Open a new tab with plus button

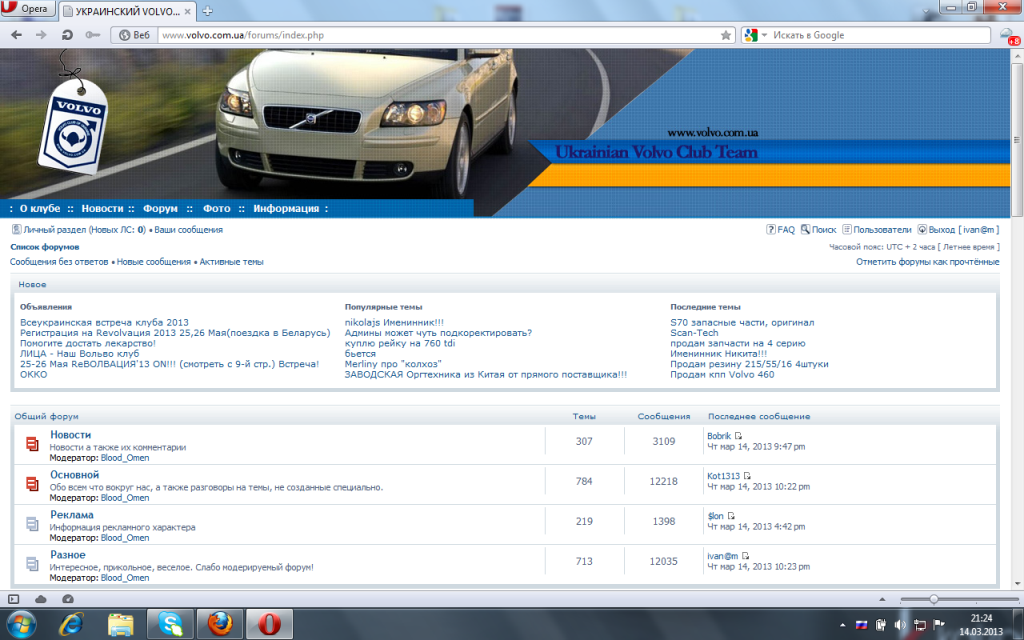click(x=207, y=10)
